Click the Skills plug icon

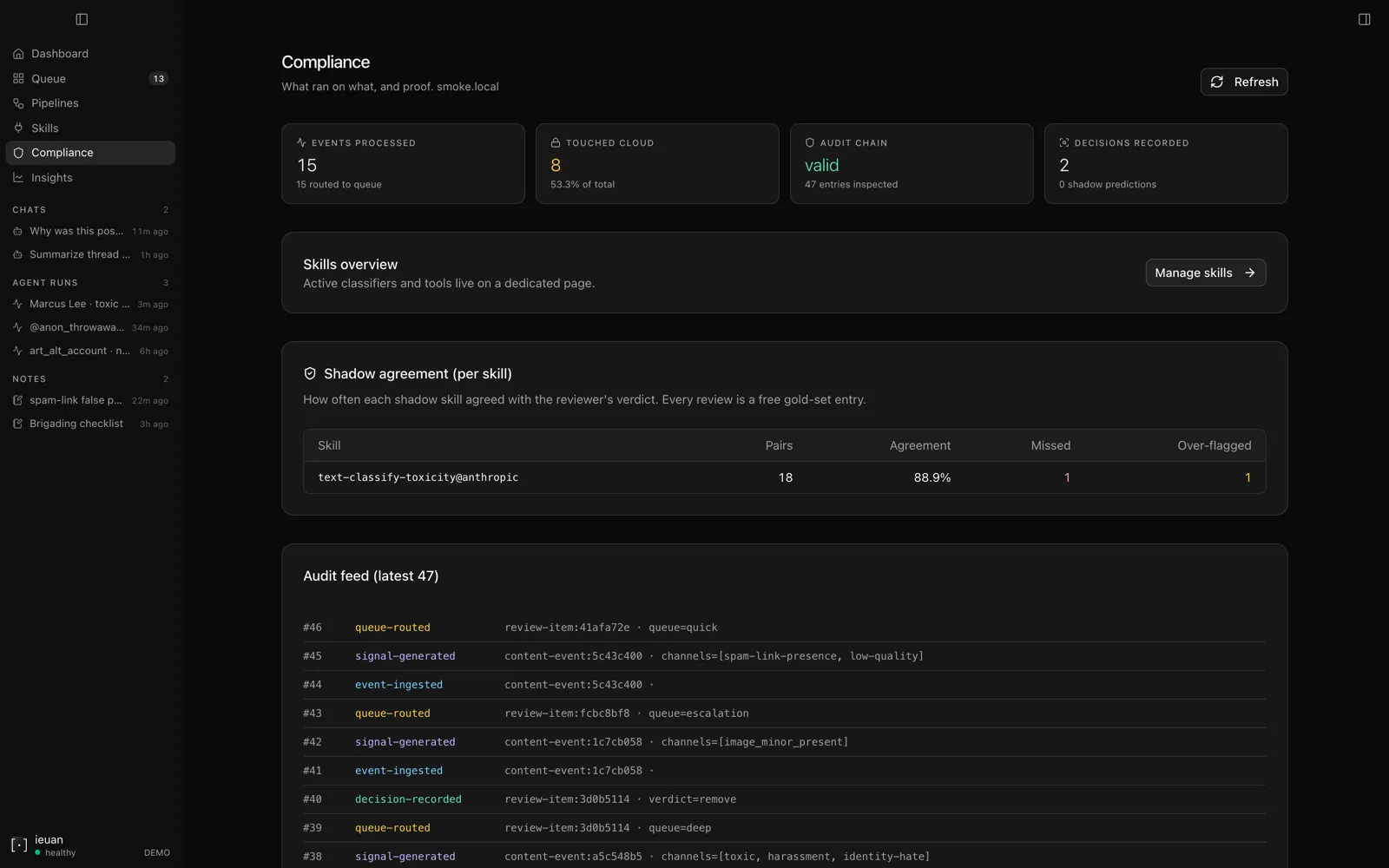point(18,128)
